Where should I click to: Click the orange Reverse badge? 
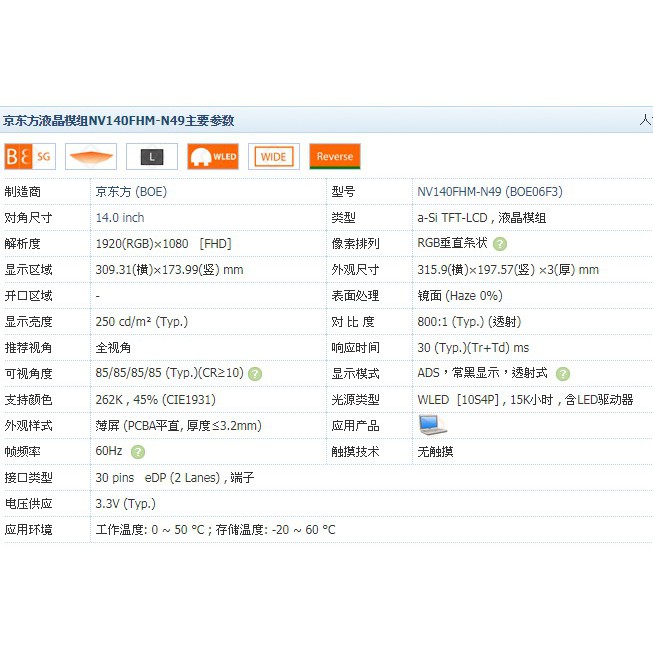[x=335, y=157]
